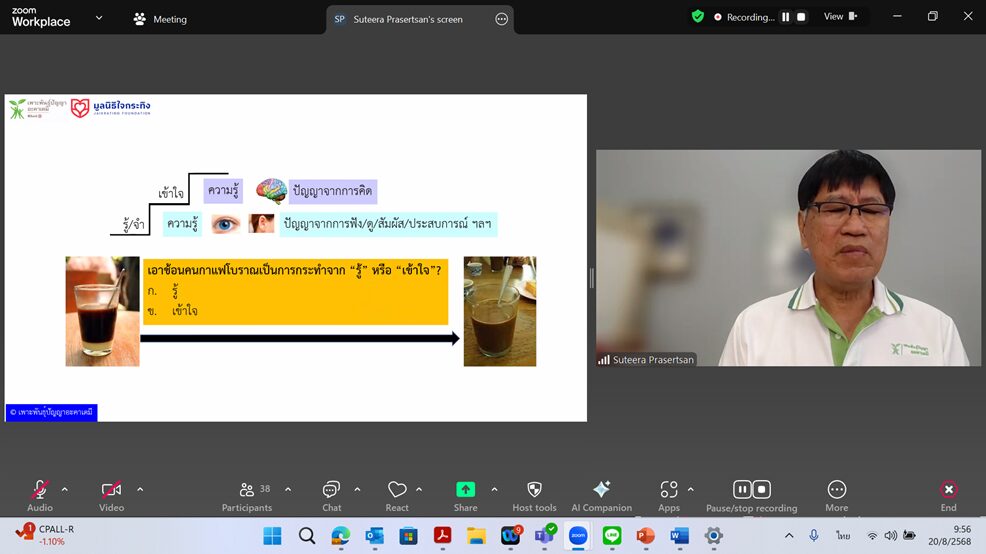The height and width of the screenshot is (554, 986).
Task: Click the green Share screen button
Action: 465,490
